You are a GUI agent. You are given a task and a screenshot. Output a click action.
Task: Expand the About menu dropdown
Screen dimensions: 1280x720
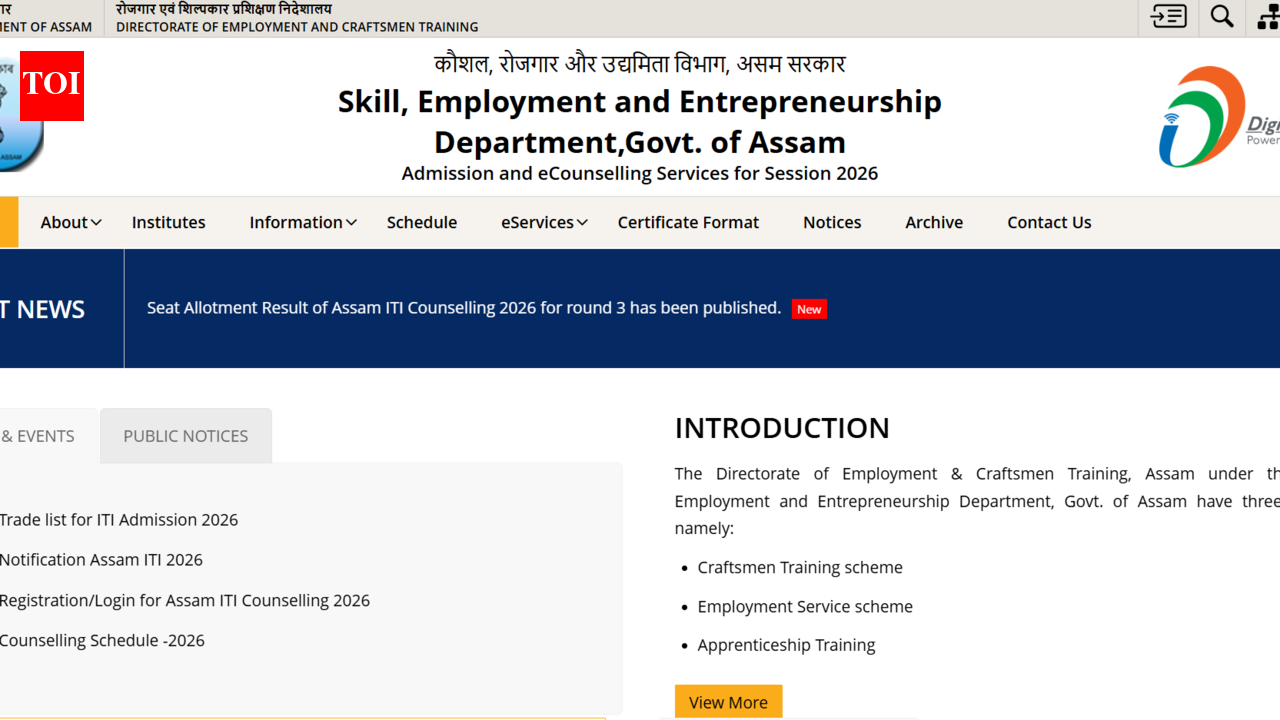[71, 223]
